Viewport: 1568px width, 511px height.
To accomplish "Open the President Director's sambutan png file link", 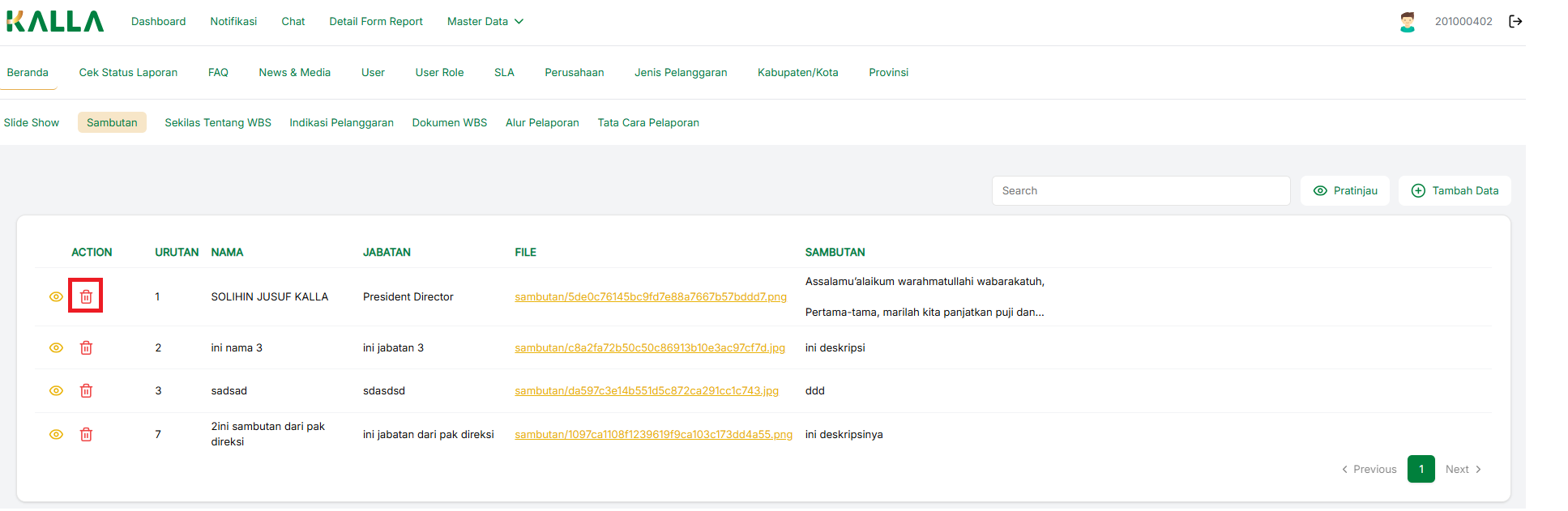I will [x=650, y=297].
